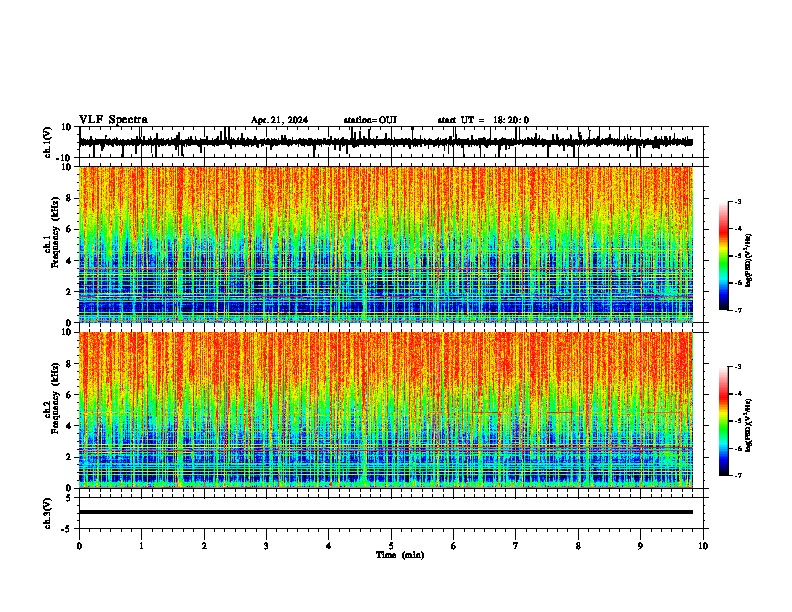Click the "6" tick on the time axis

(x=454, y=546)
